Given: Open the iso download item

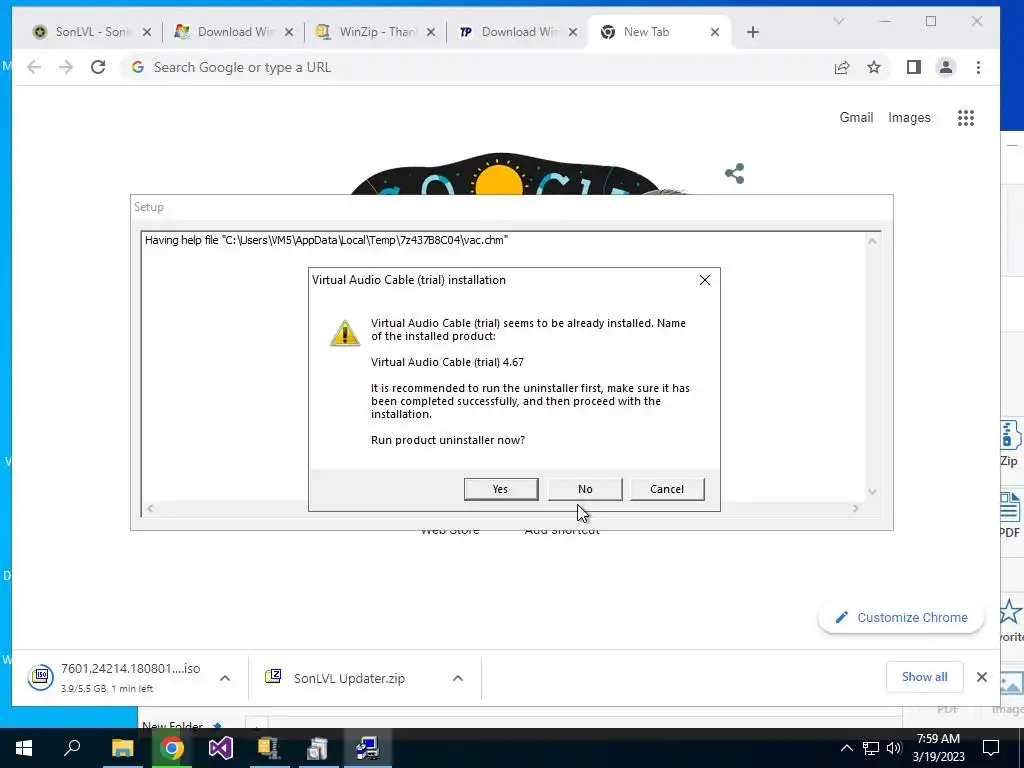Looking at the screenshot, I should click(x=115, y=677).
